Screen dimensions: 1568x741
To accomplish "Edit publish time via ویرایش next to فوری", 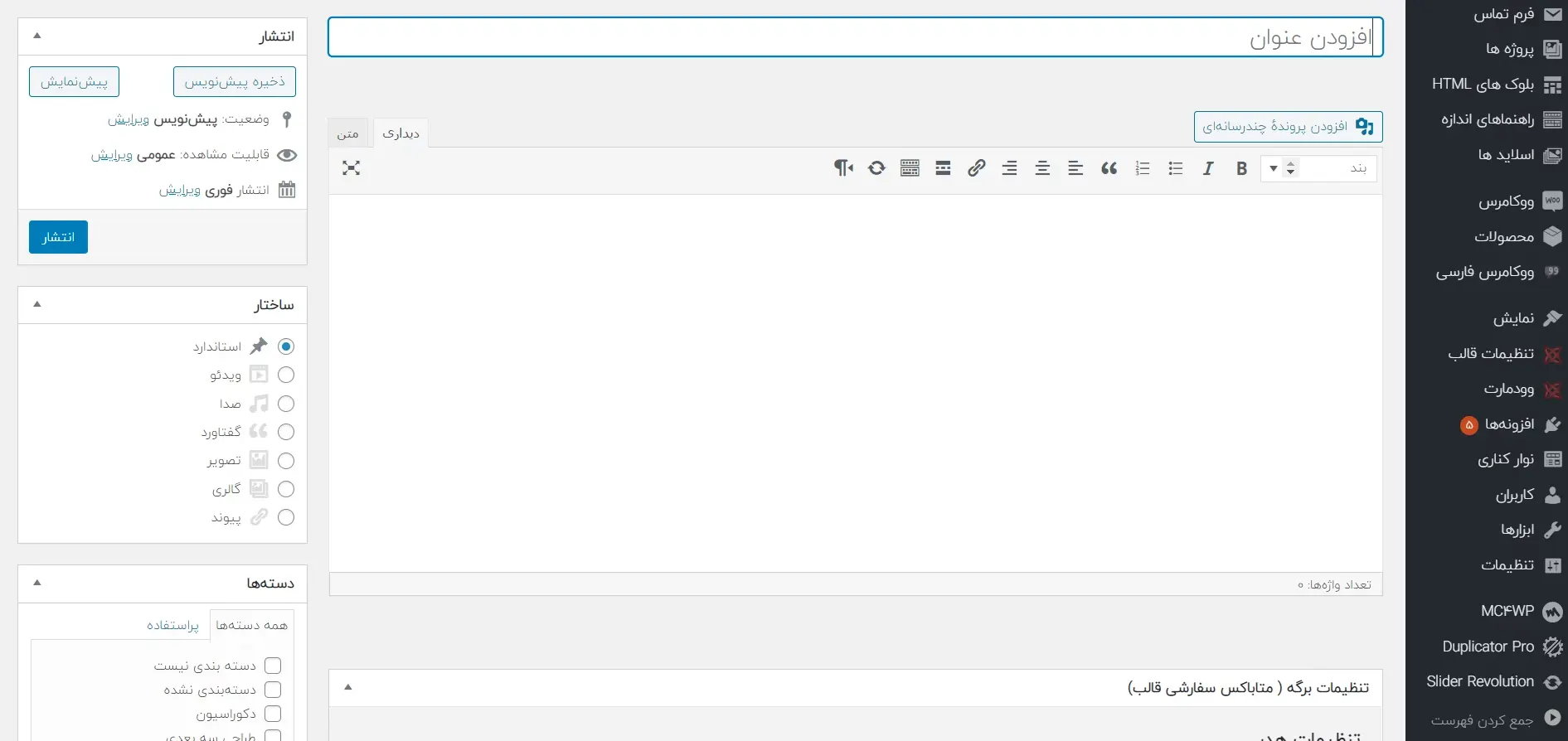I will [180, 191].
